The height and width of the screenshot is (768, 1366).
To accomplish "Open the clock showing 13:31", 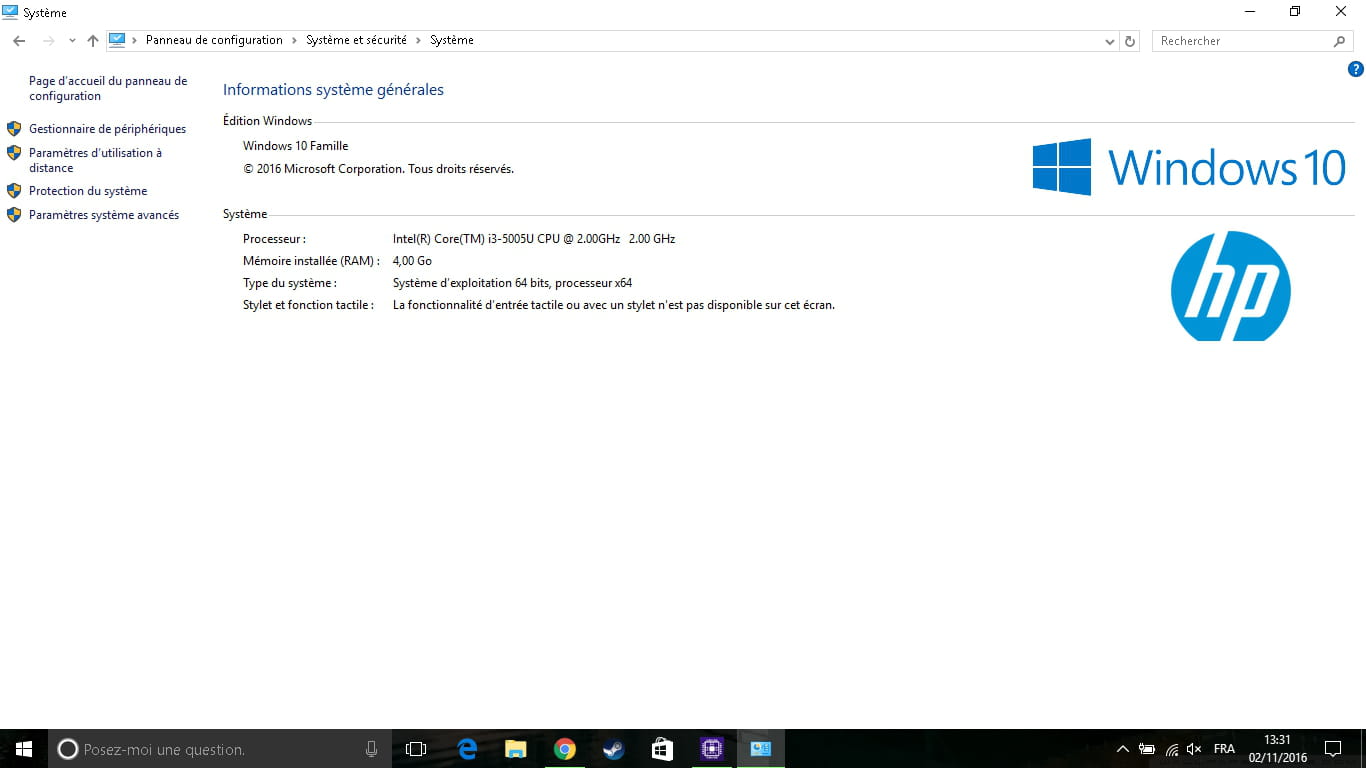I will 1277,749.
